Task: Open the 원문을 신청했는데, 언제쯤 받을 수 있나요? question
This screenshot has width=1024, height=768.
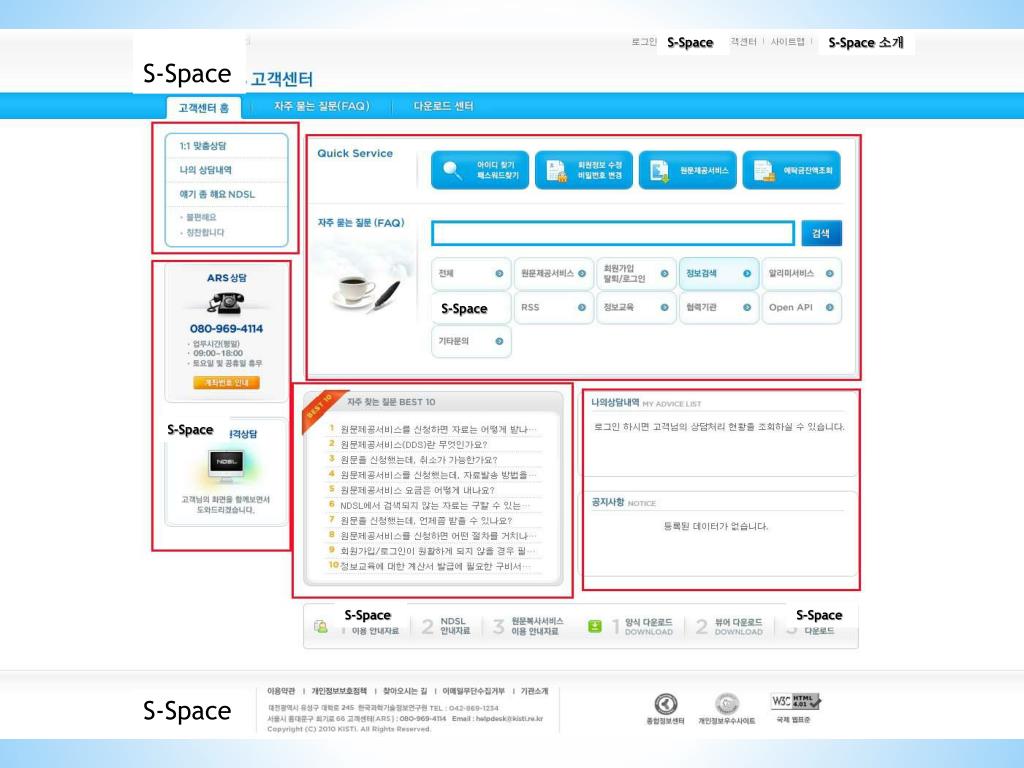Action: pyautogui.click(x=426, y=521)
